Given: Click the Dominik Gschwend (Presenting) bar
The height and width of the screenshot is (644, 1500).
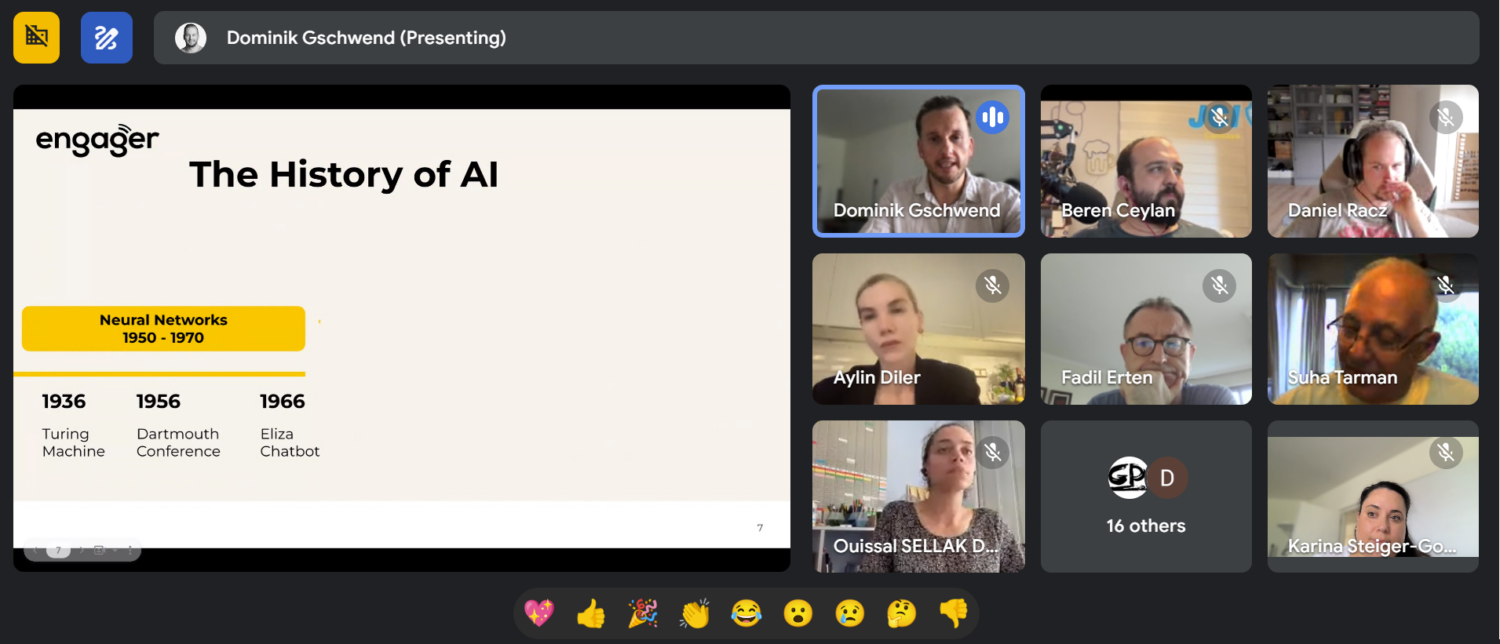Looking at the screenshot, I should (816, 38).
